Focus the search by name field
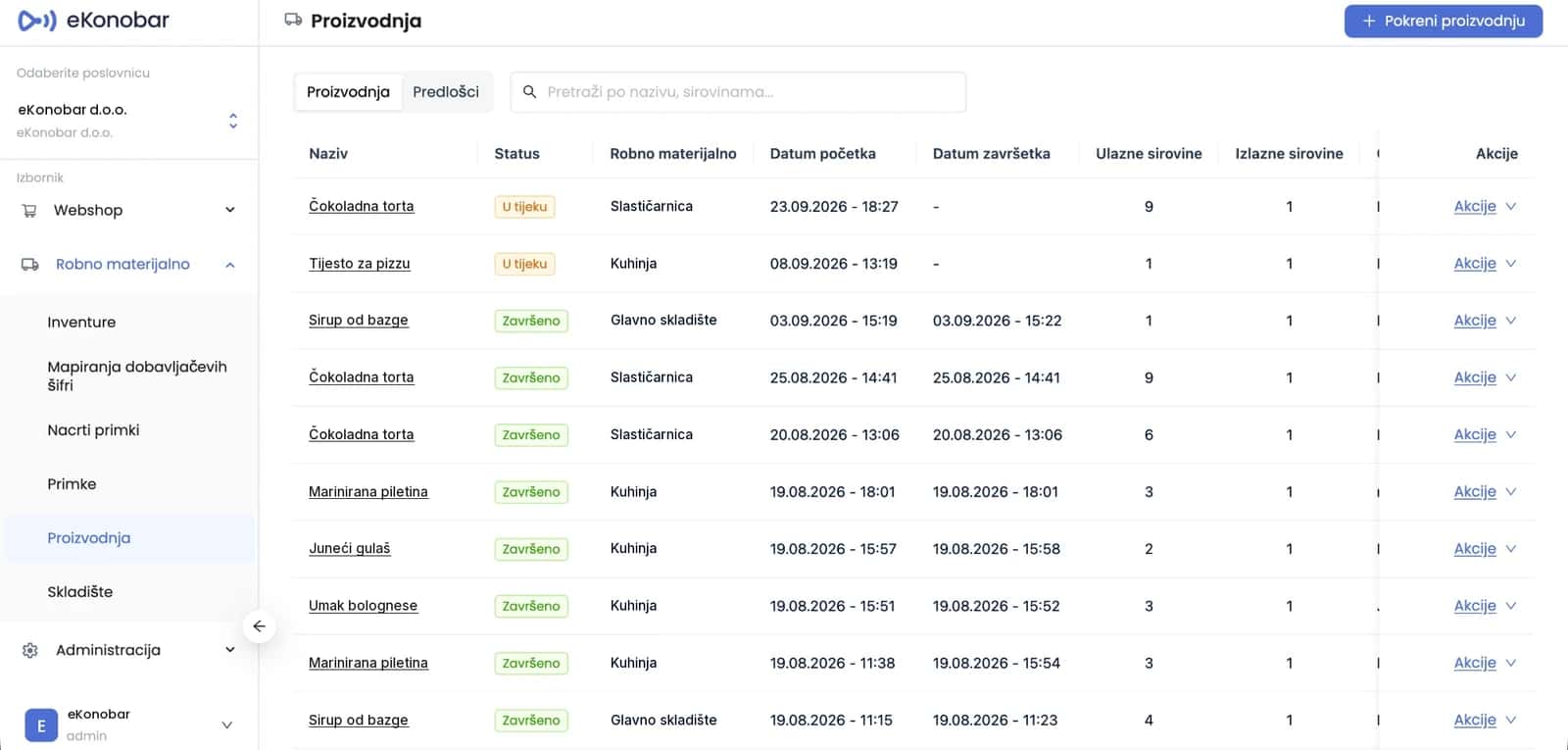The image size is (1568, 750). tap(738, 92)
